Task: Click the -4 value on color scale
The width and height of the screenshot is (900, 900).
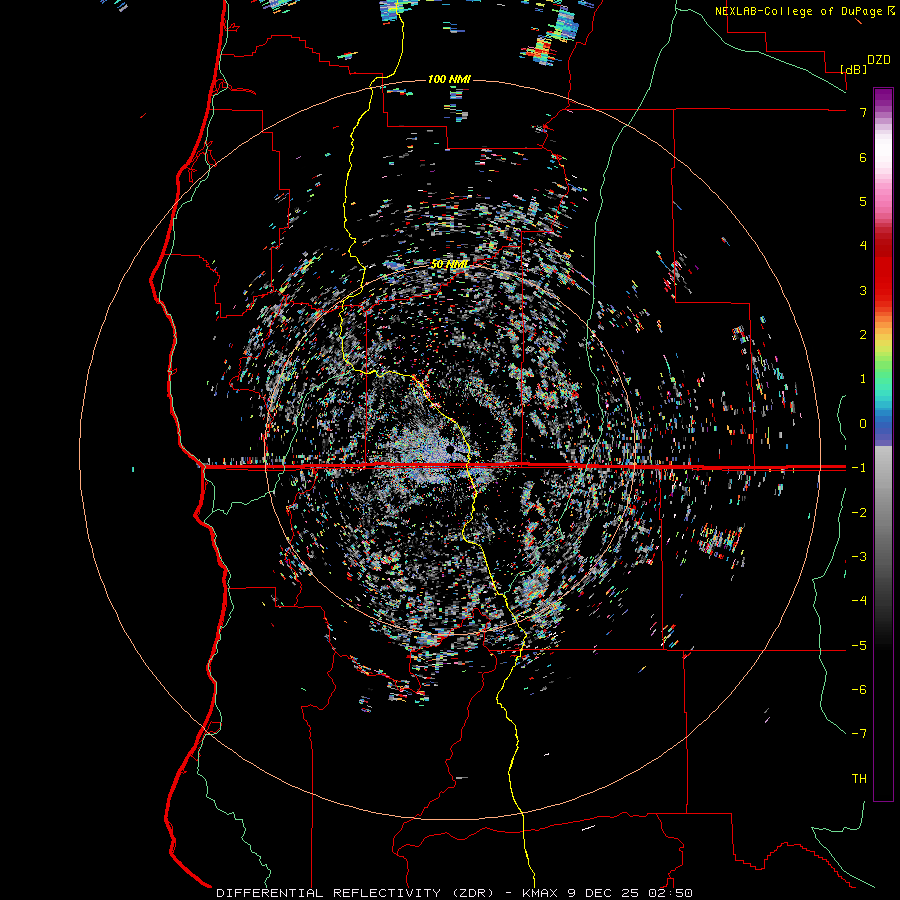Action: pos(859,601)
